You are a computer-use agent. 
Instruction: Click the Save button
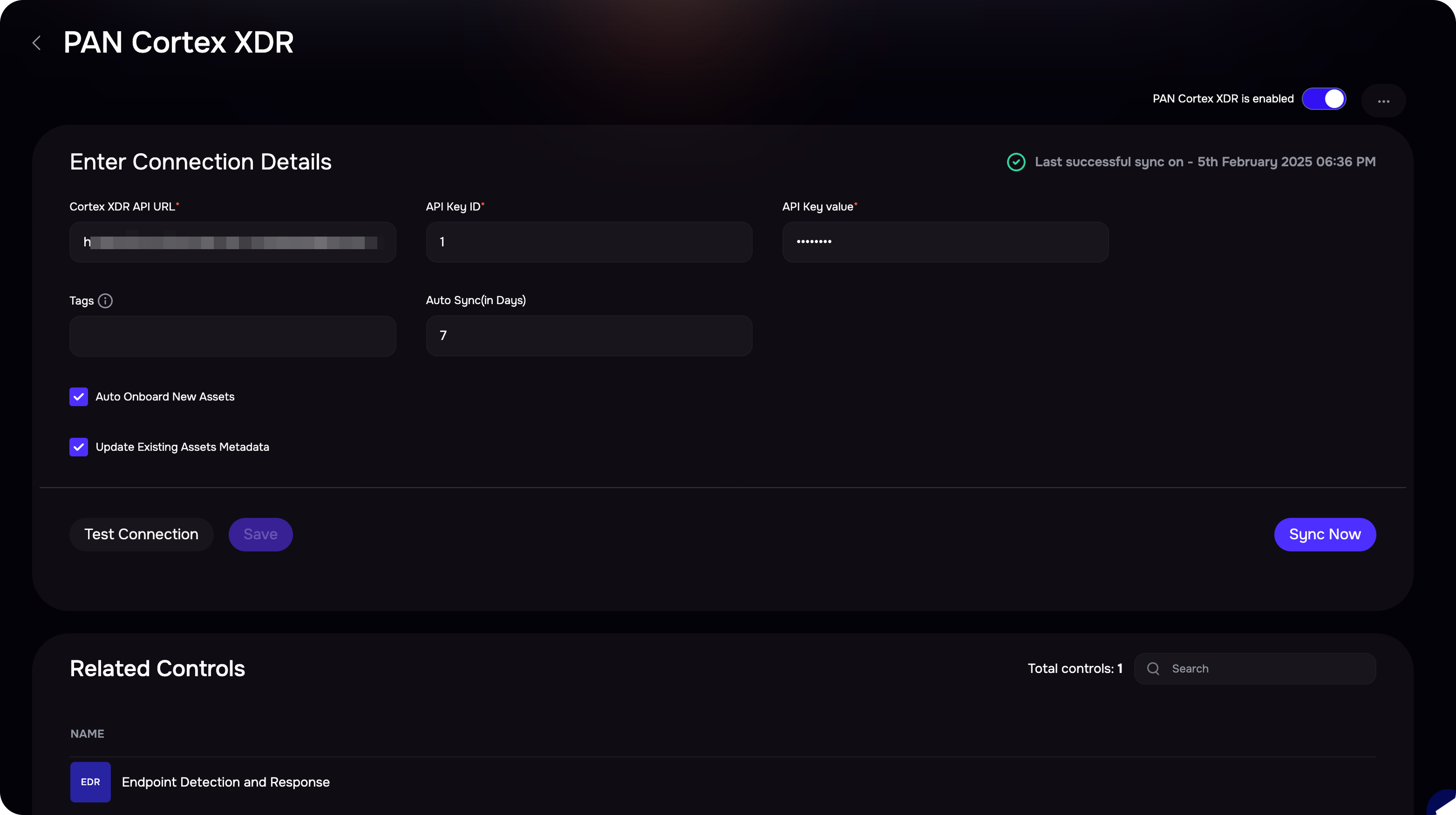(260, 534)
